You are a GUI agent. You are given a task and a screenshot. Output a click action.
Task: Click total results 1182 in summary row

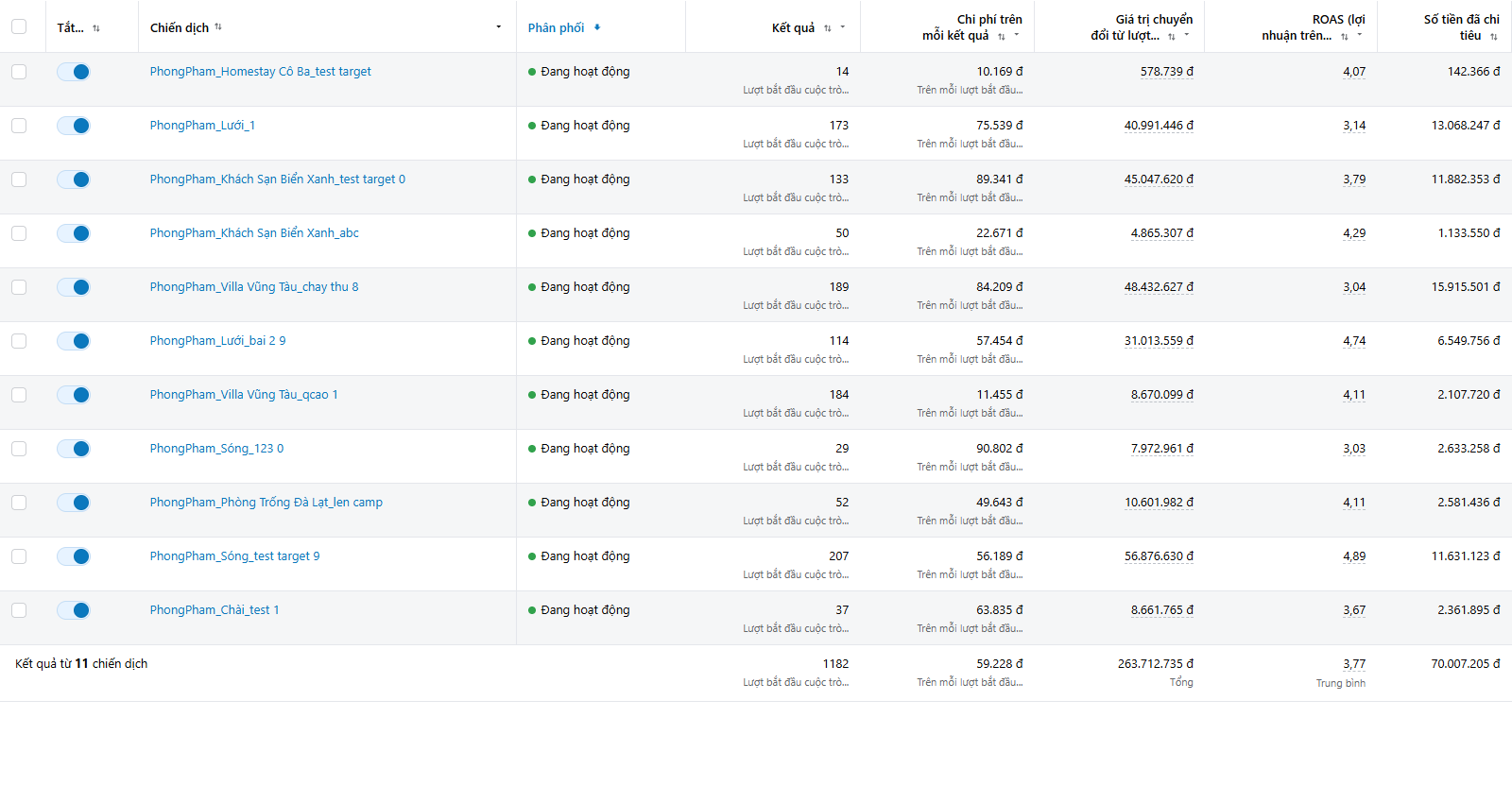[x=835, y=664]
